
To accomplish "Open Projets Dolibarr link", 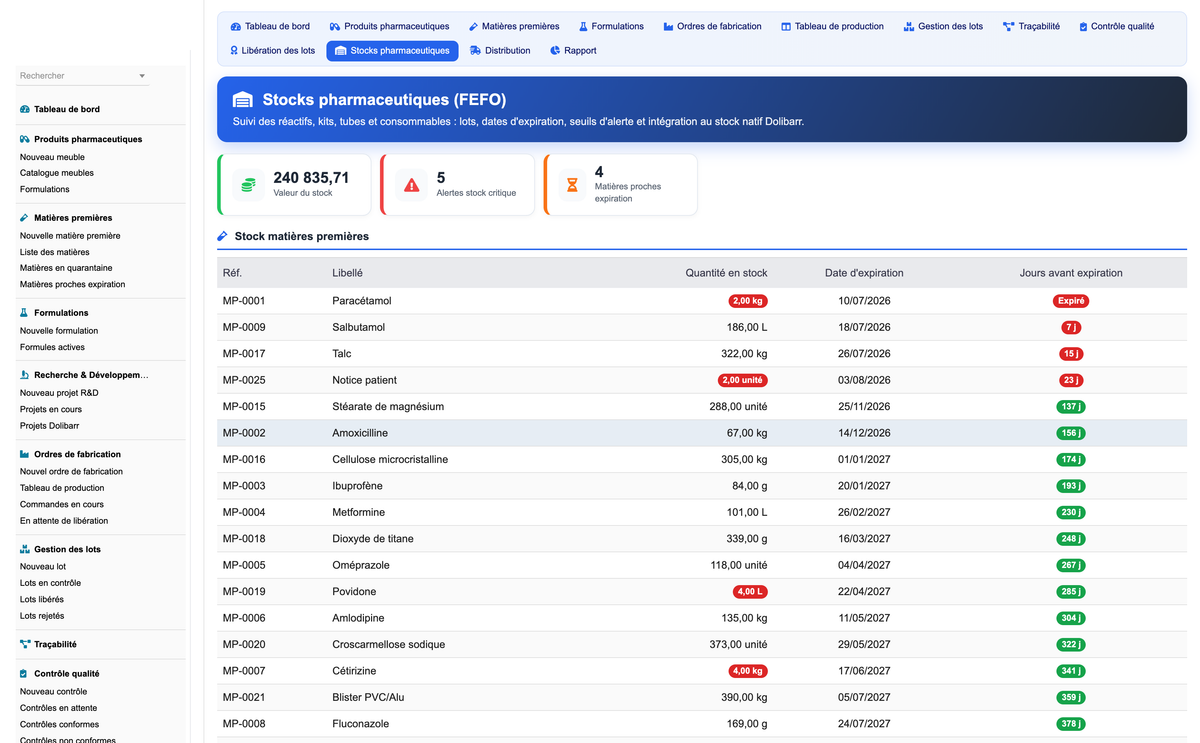I will pyautogui.click(x=50, y=426).
